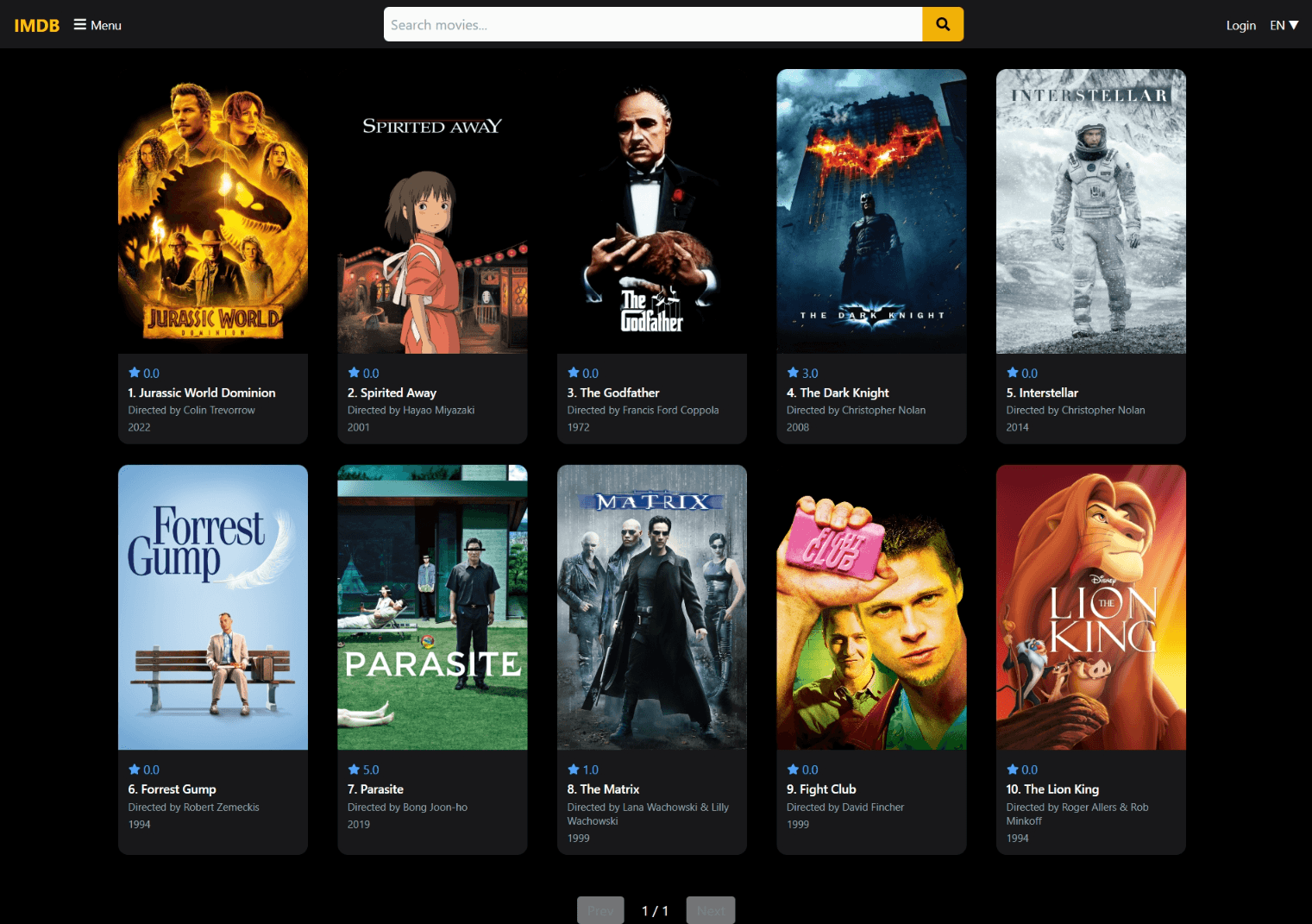The image size is (1312, 924).
Task: Click Directed by Francis Ford Coppola text
Action: tap(643, 411)
